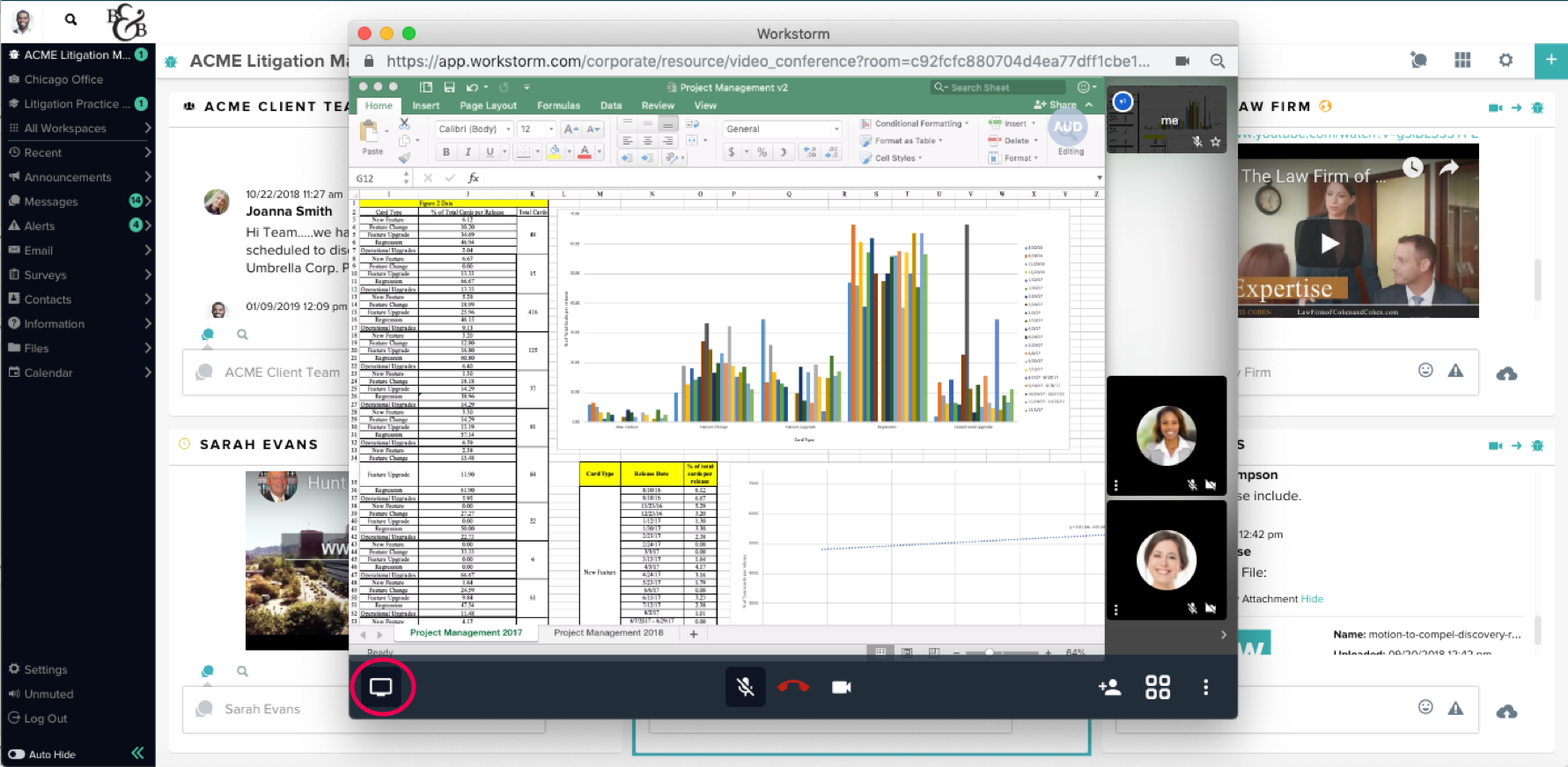Open more options in the call bar
Screen dimensions: 1568x767
pos(1206,687)
